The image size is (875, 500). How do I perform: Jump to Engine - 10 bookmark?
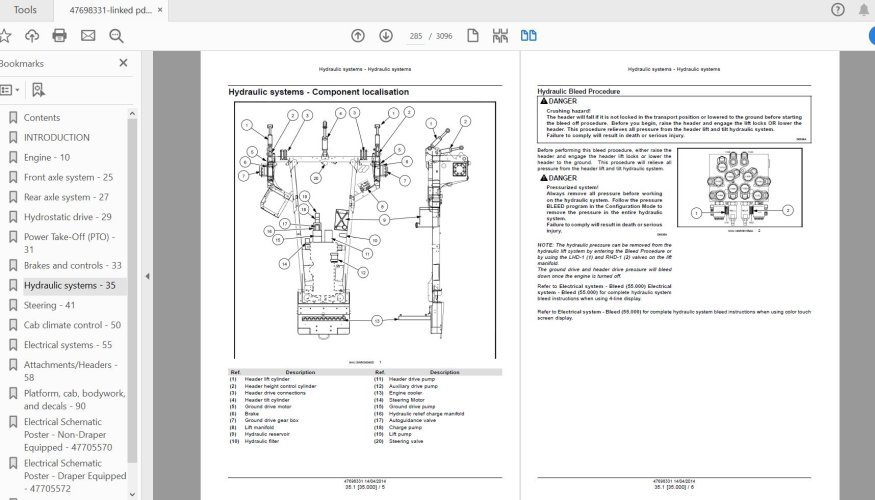coord(47,157)
